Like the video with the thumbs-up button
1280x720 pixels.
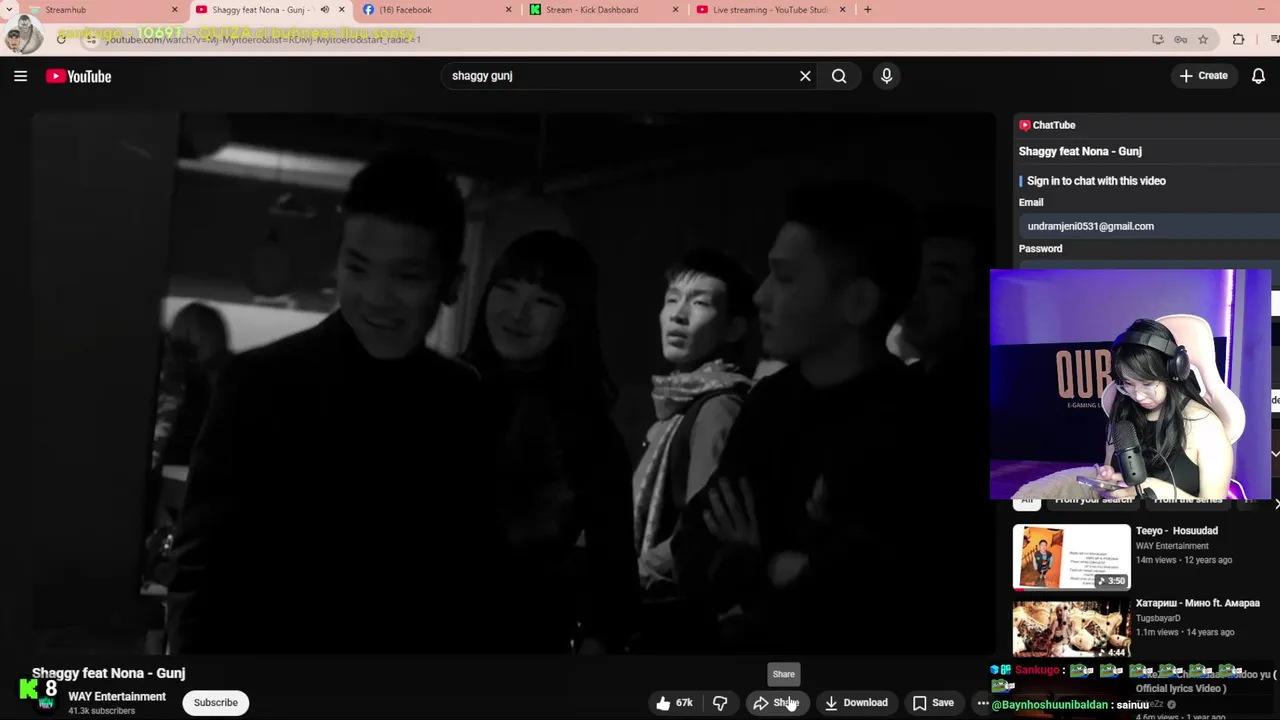pyautogui.click(x=675, y=703)
